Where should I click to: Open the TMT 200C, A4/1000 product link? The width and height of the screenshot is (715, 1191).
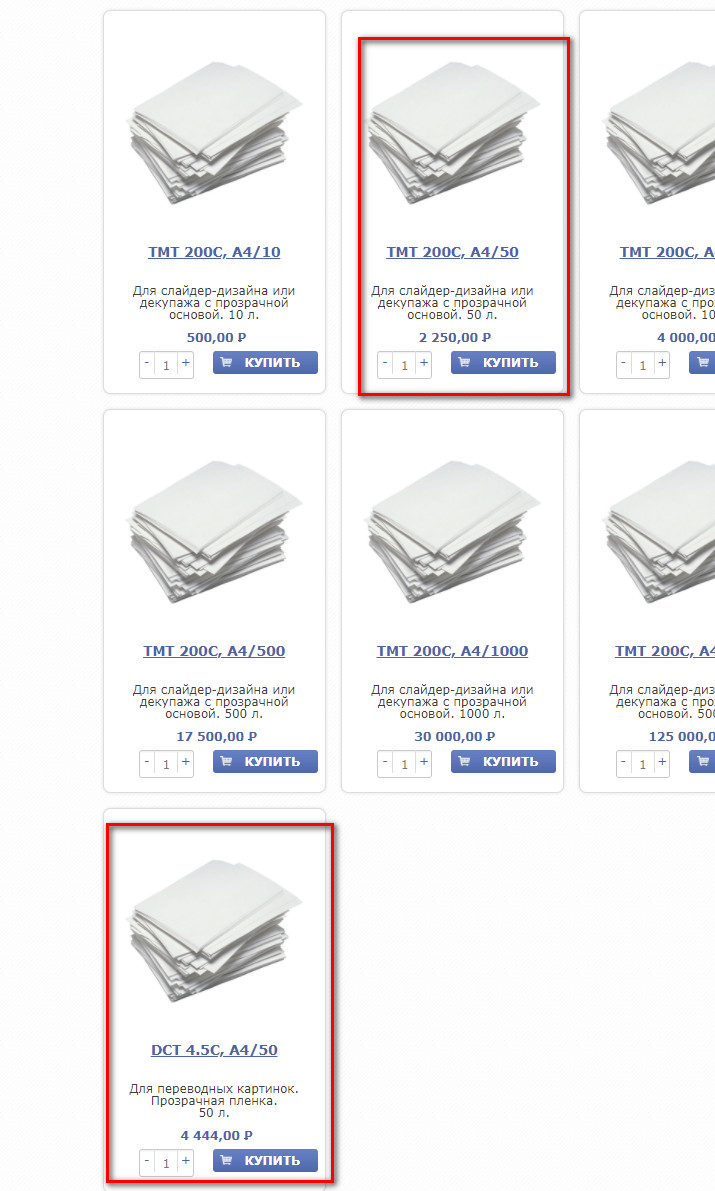pos(452,651)
